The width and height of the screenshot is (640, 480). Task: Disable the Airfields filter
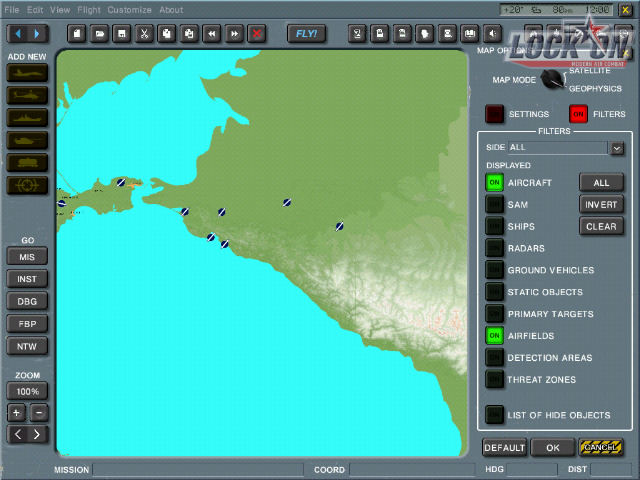click(494, 336)
